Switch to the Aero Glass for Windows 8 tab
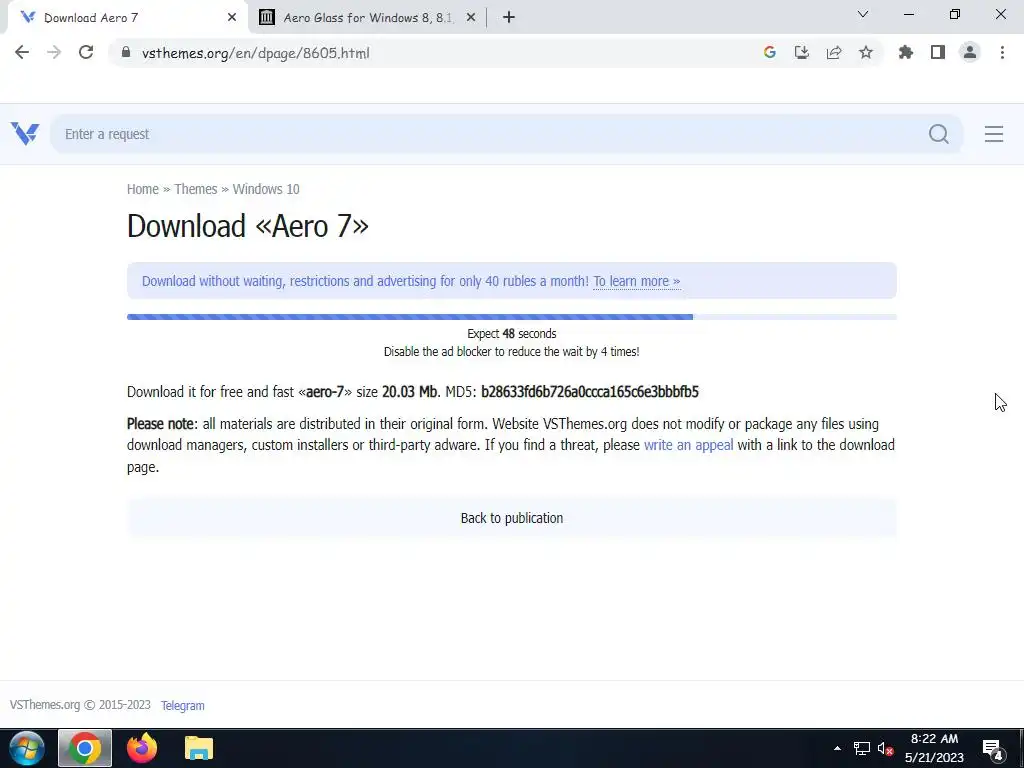1024x768 pixels. [368, 18]
